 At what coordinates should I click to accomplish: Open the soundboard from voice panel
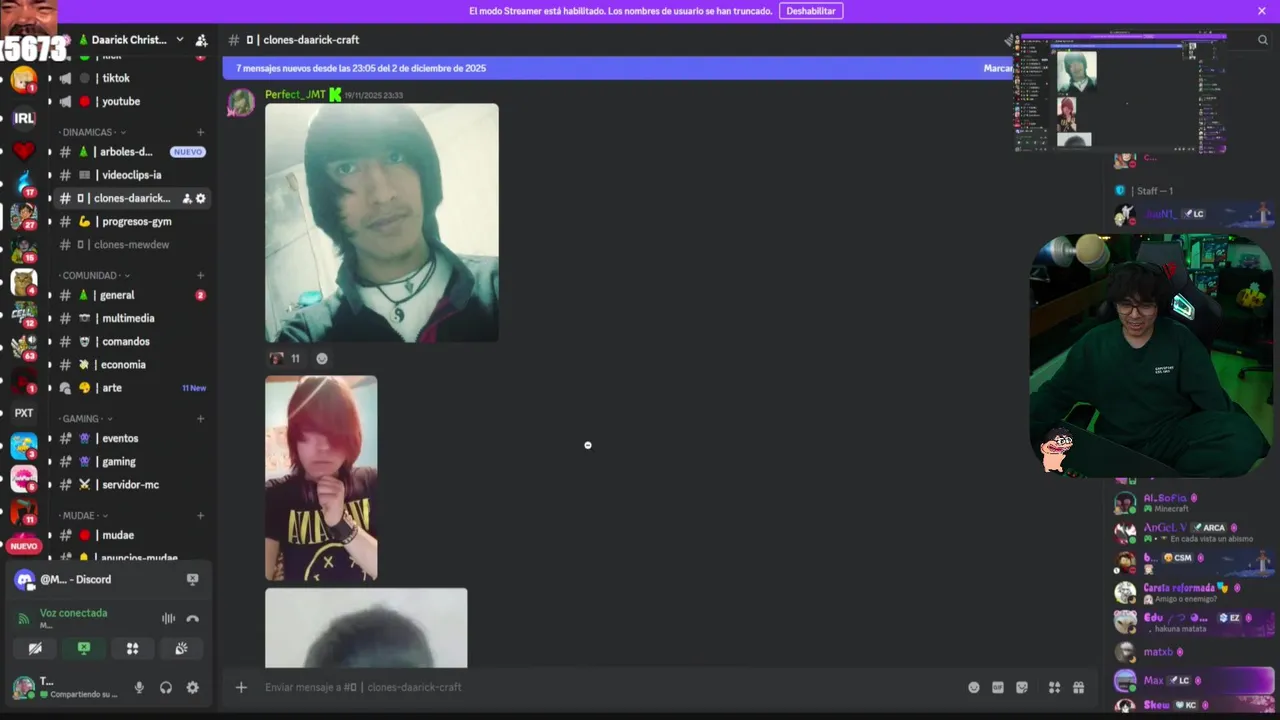tap(181, 648)
